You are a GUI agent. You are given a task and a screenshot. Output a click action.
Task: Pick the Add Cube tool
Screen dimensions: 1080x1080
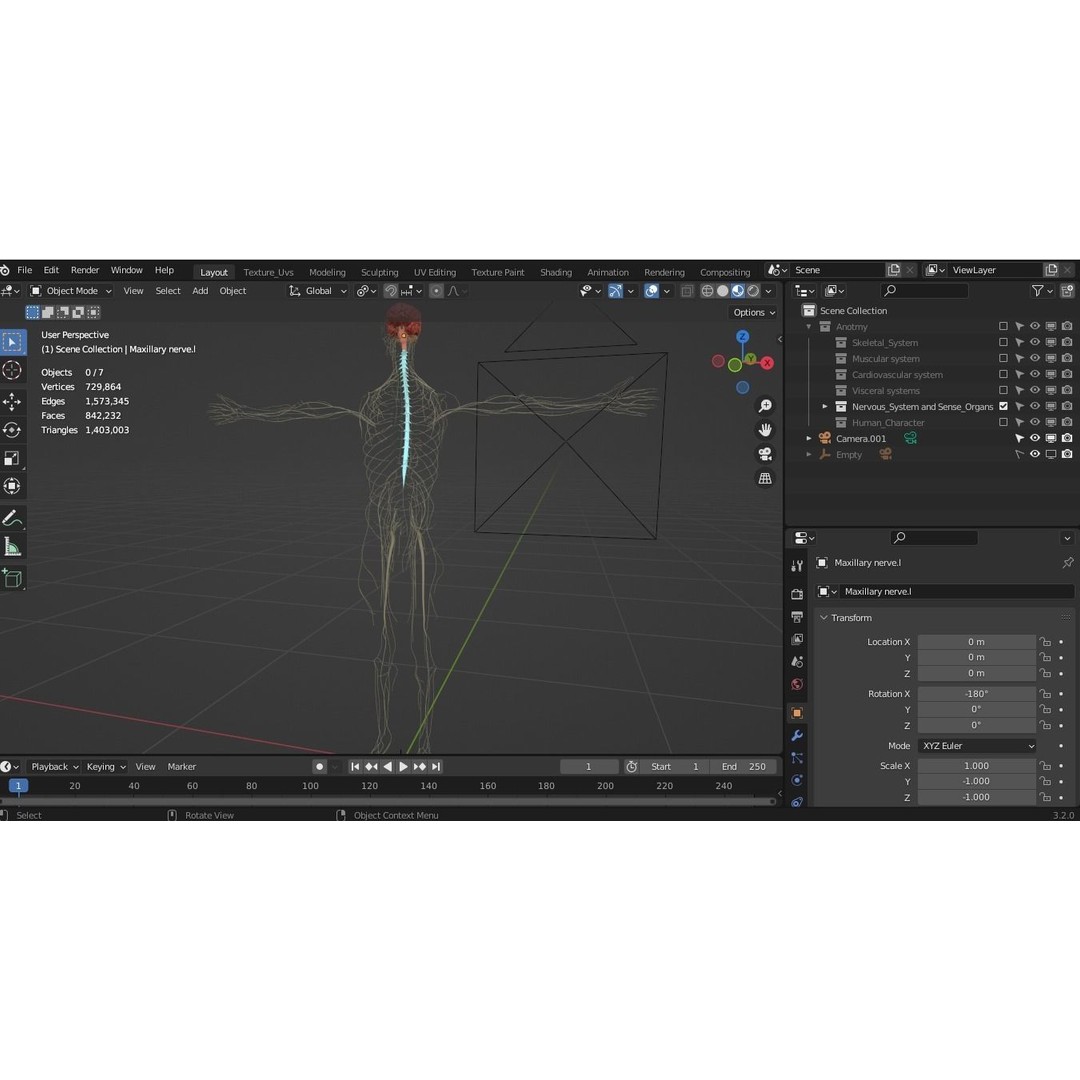point(14,578)
